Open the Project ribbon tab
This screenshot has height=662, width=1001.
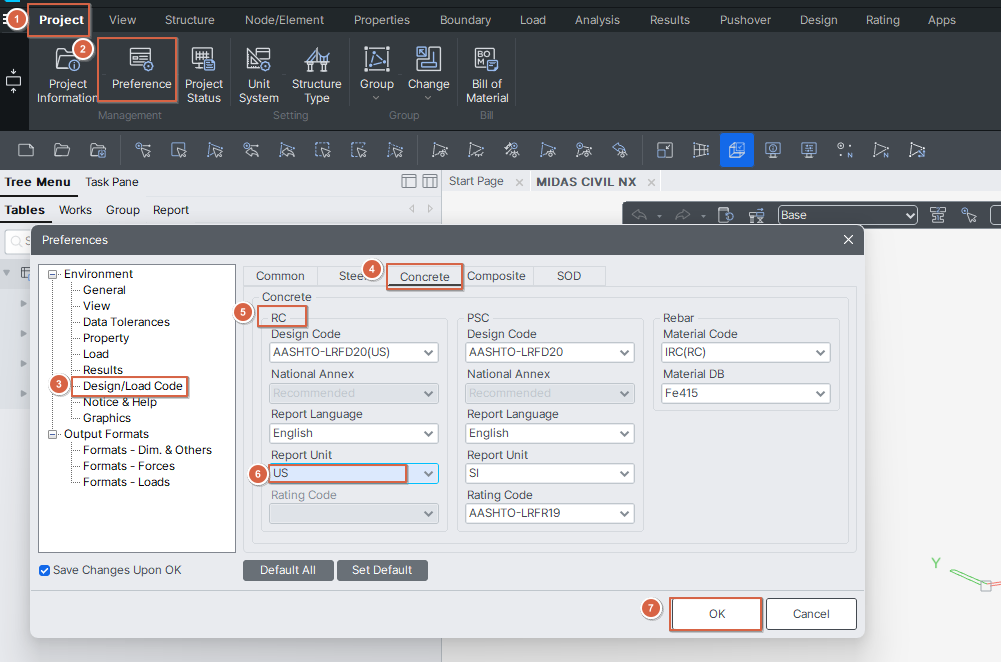pos(61,20)
